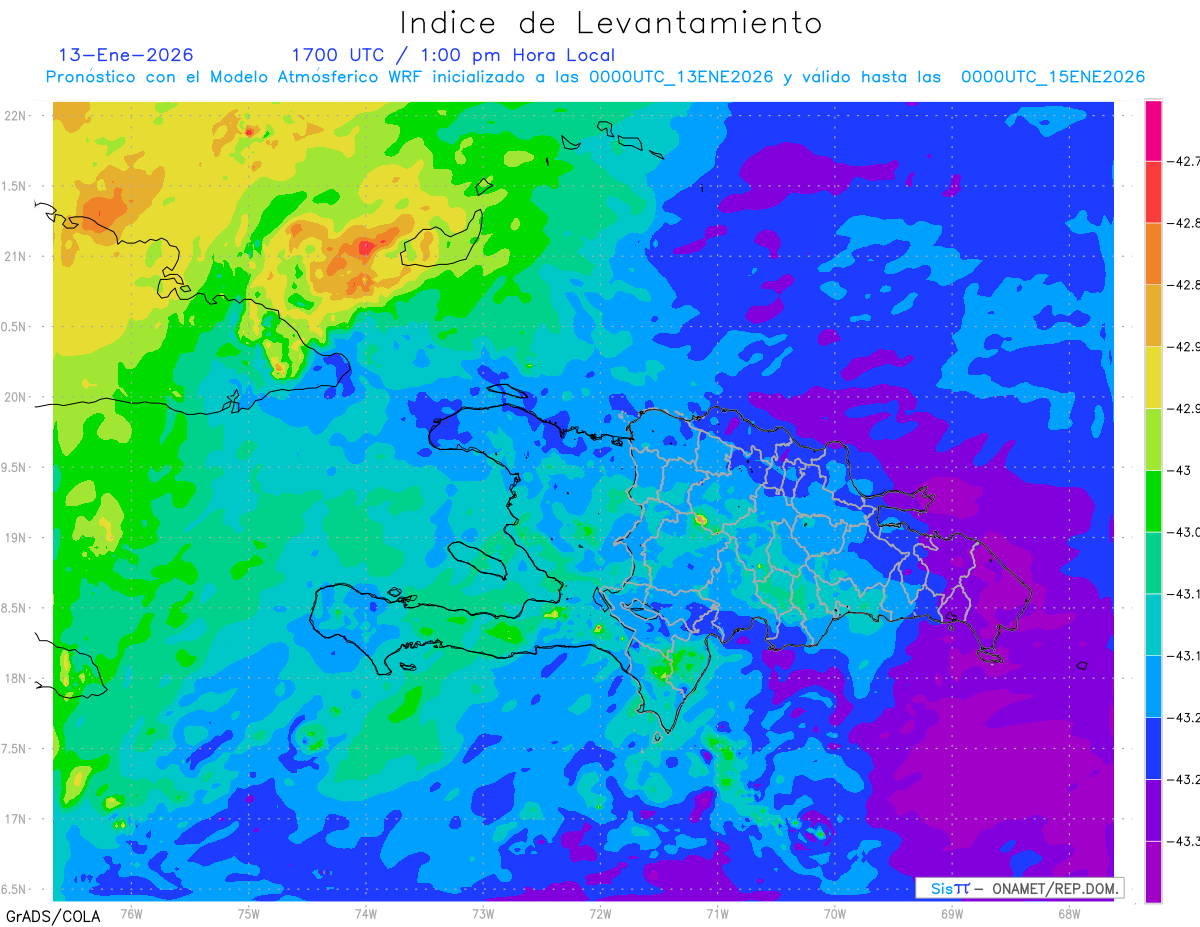Select the date text '13-Ene-2026'

pos(126,55)
